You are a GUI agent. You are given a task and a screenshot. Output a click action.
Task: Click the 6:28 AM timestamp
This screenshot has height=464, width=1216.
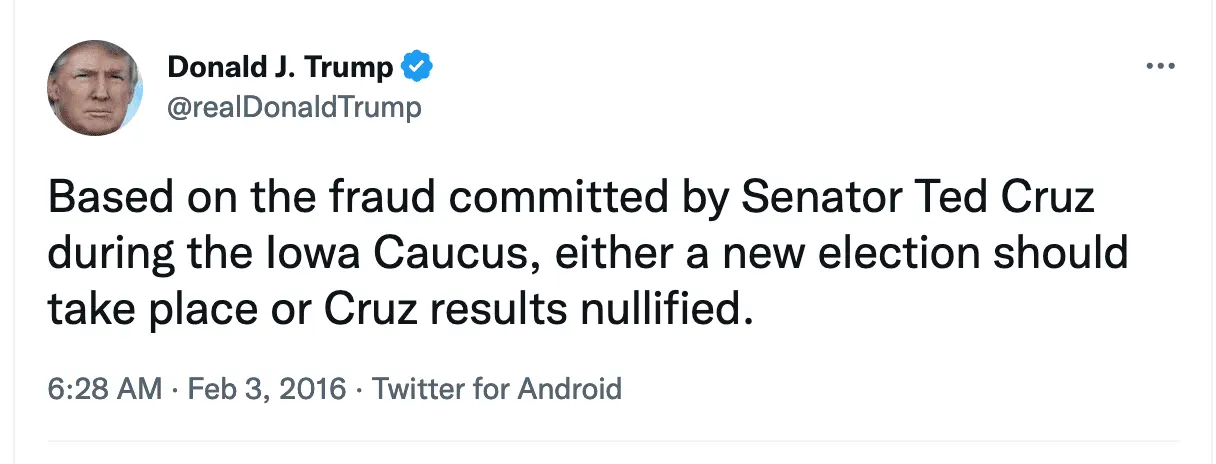104,388
